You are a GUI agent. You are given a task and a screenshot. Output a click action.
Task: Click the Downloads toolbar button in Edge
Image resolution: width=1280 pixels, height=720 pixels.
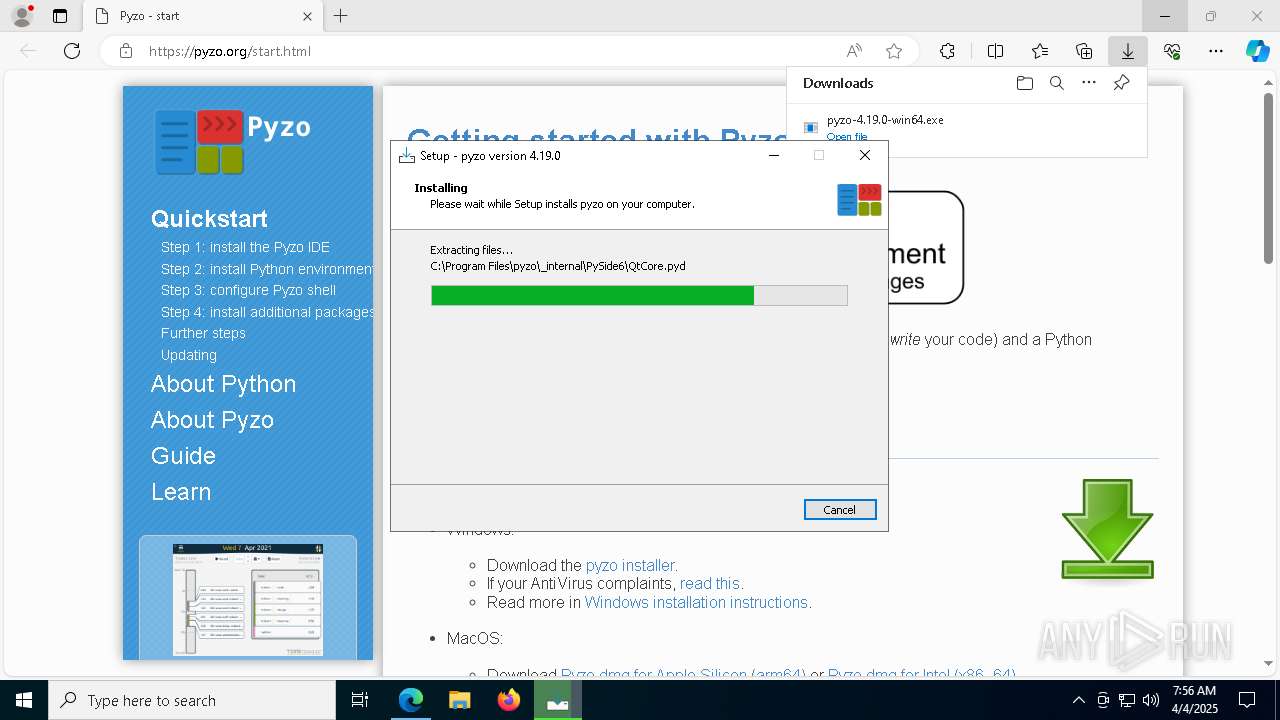tap(1127, 51)
